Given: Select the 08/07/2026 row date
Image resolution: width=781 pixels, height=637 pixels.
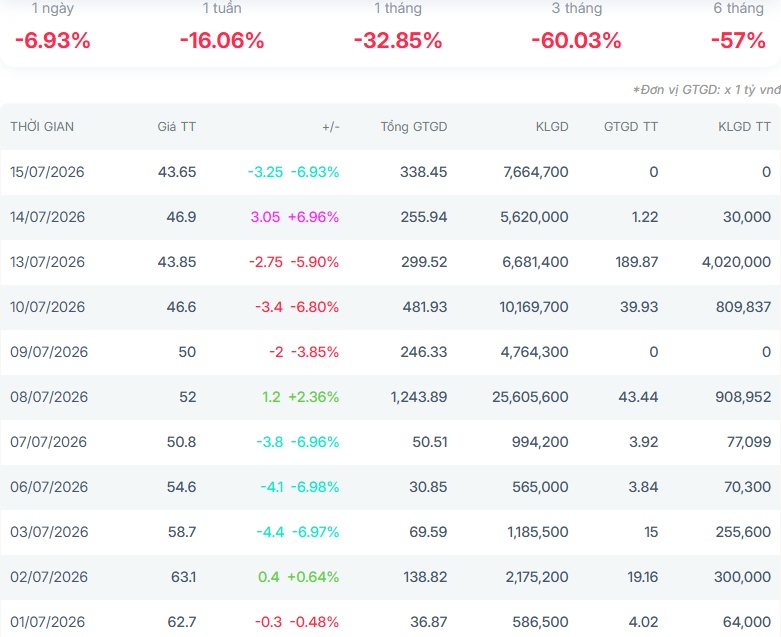Looking at the screenshot, I should 49,397.
